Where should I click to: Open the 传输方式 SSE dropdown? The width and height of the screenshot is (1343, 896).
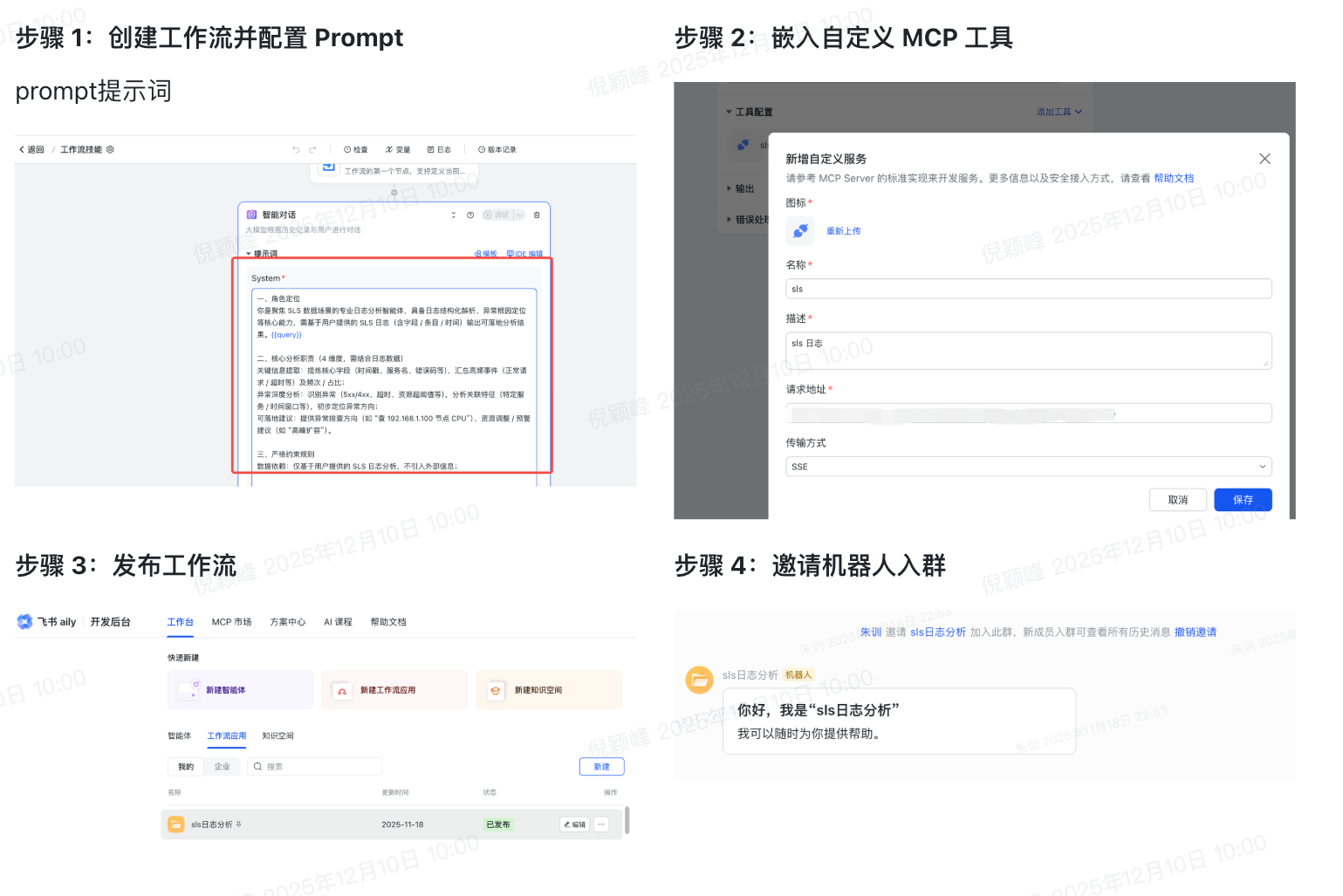point(1028,467)
